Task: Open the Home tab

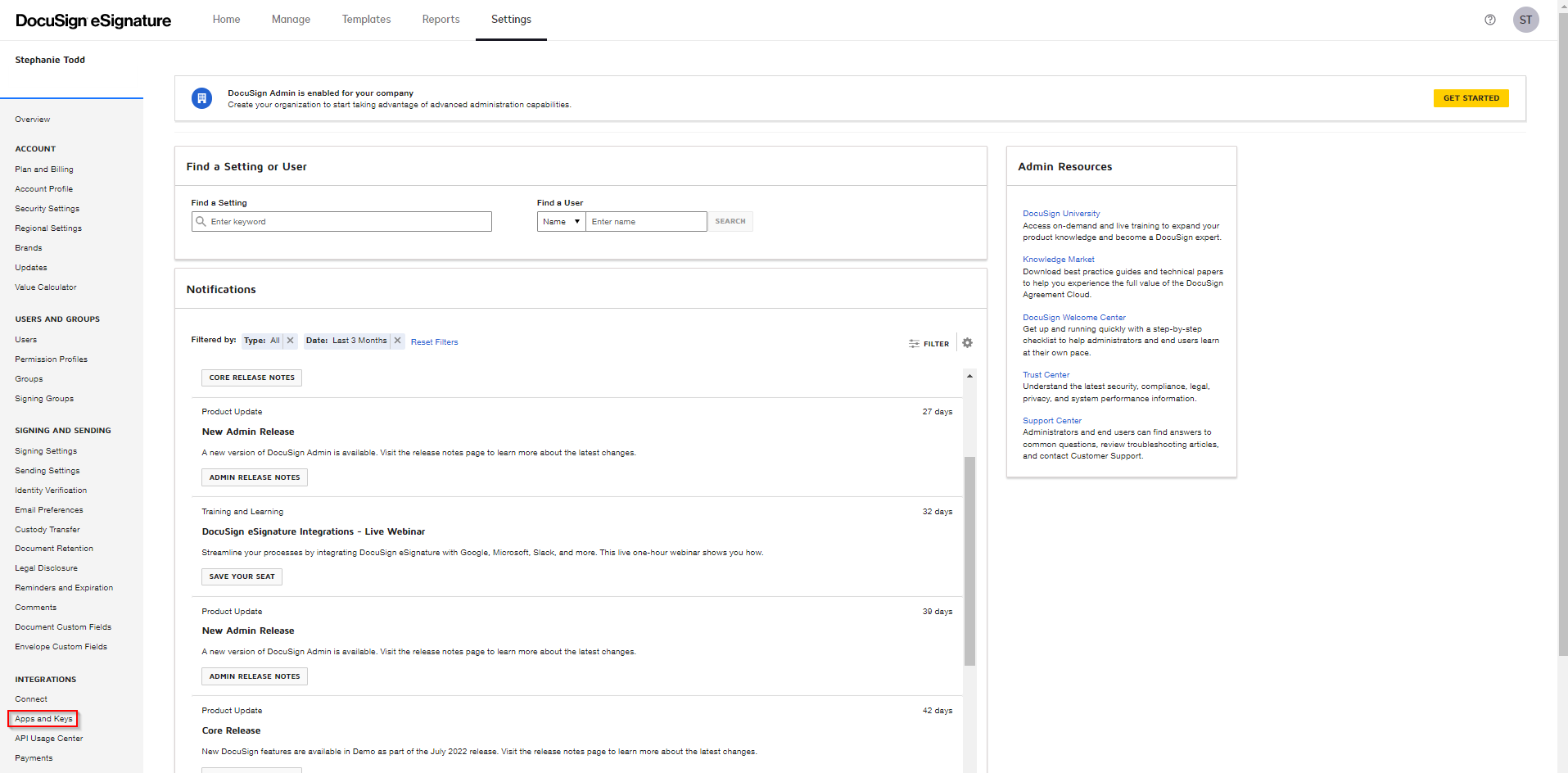Action: click(x=226, y=20)
